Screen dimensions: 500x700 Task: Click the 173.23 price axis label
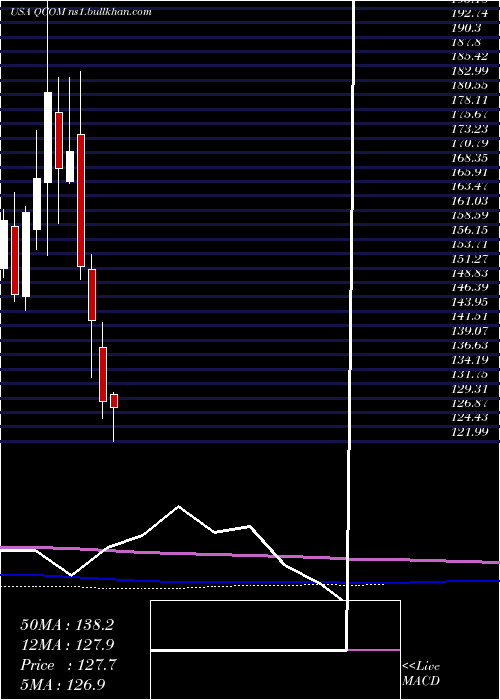tap(470, 129)
